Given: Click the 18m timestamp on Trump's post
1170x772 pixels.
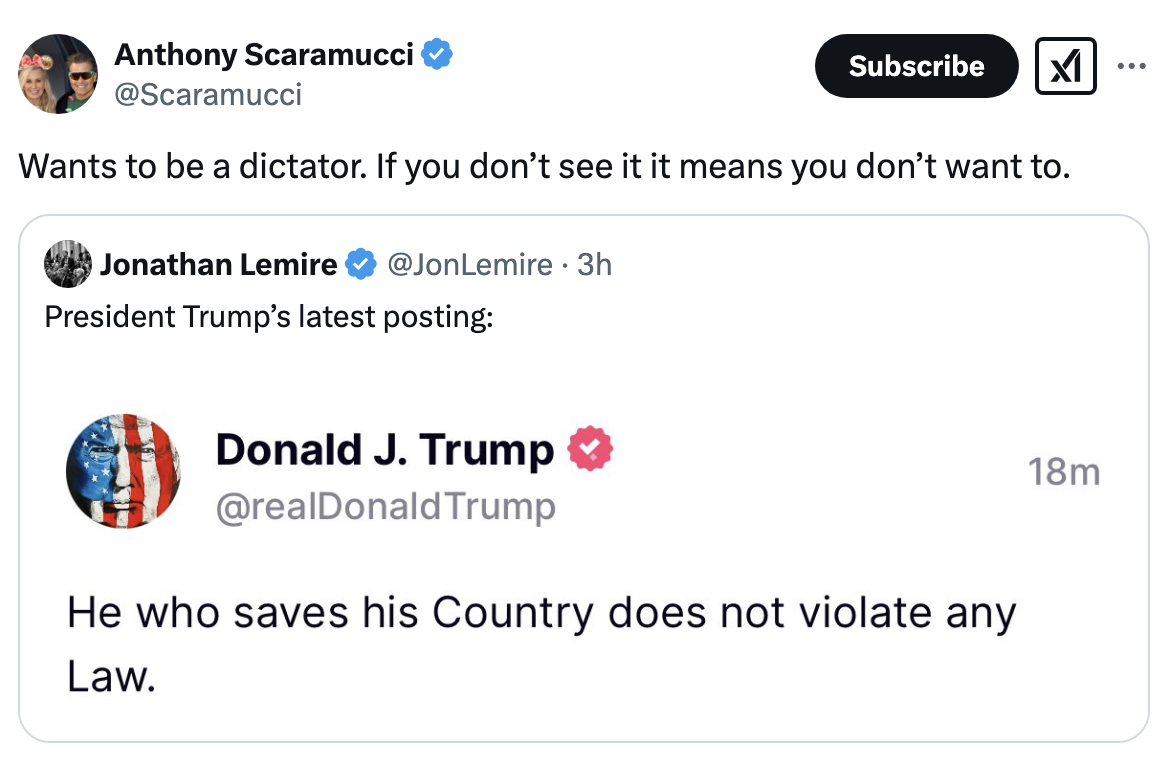Looking at the screenshot, I should (1065, 470).
